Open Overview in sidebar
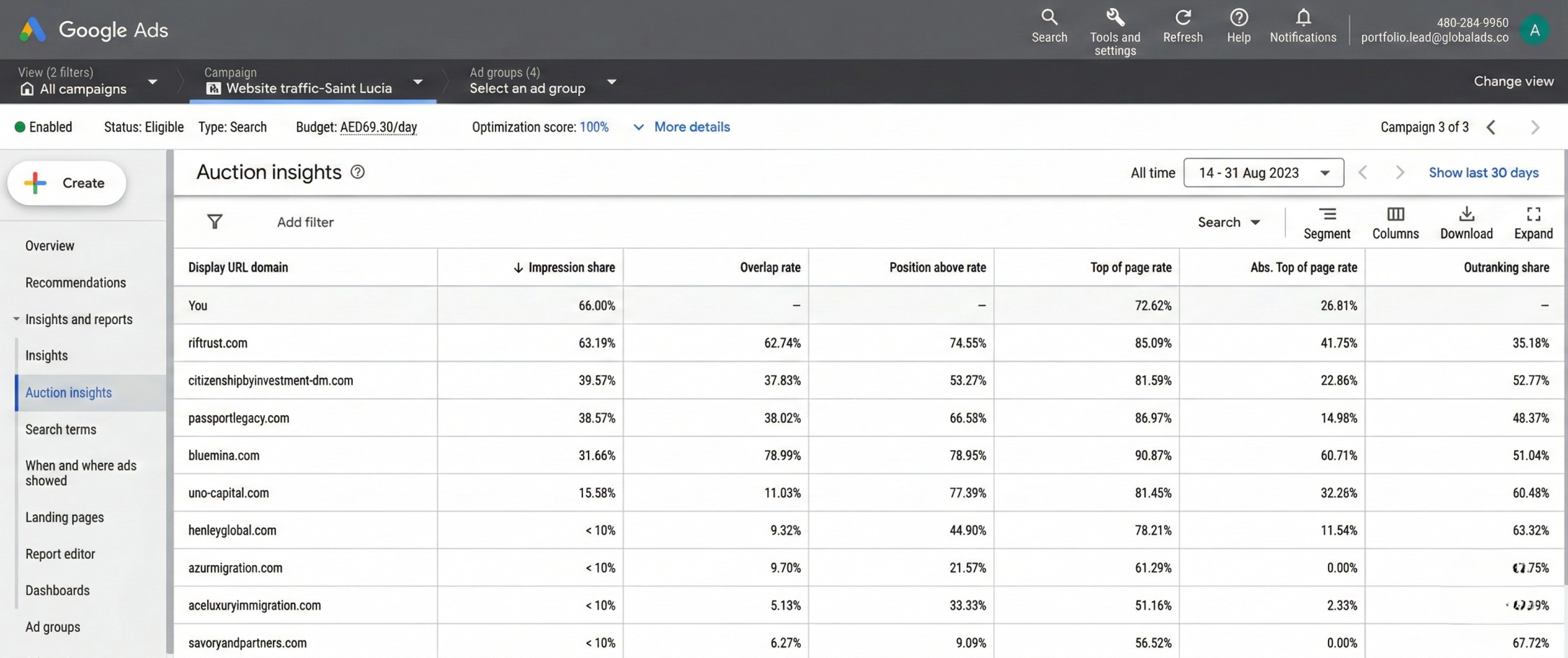Viewport: 1568px width, 658px height. [x=50, y=246]
